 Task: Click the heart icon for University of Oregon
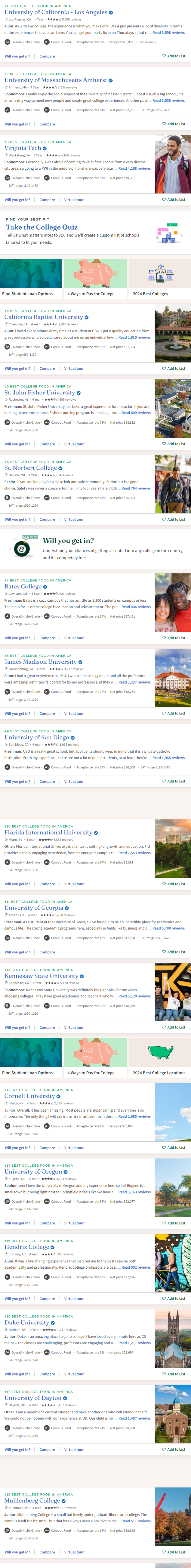pos(164,1223)
